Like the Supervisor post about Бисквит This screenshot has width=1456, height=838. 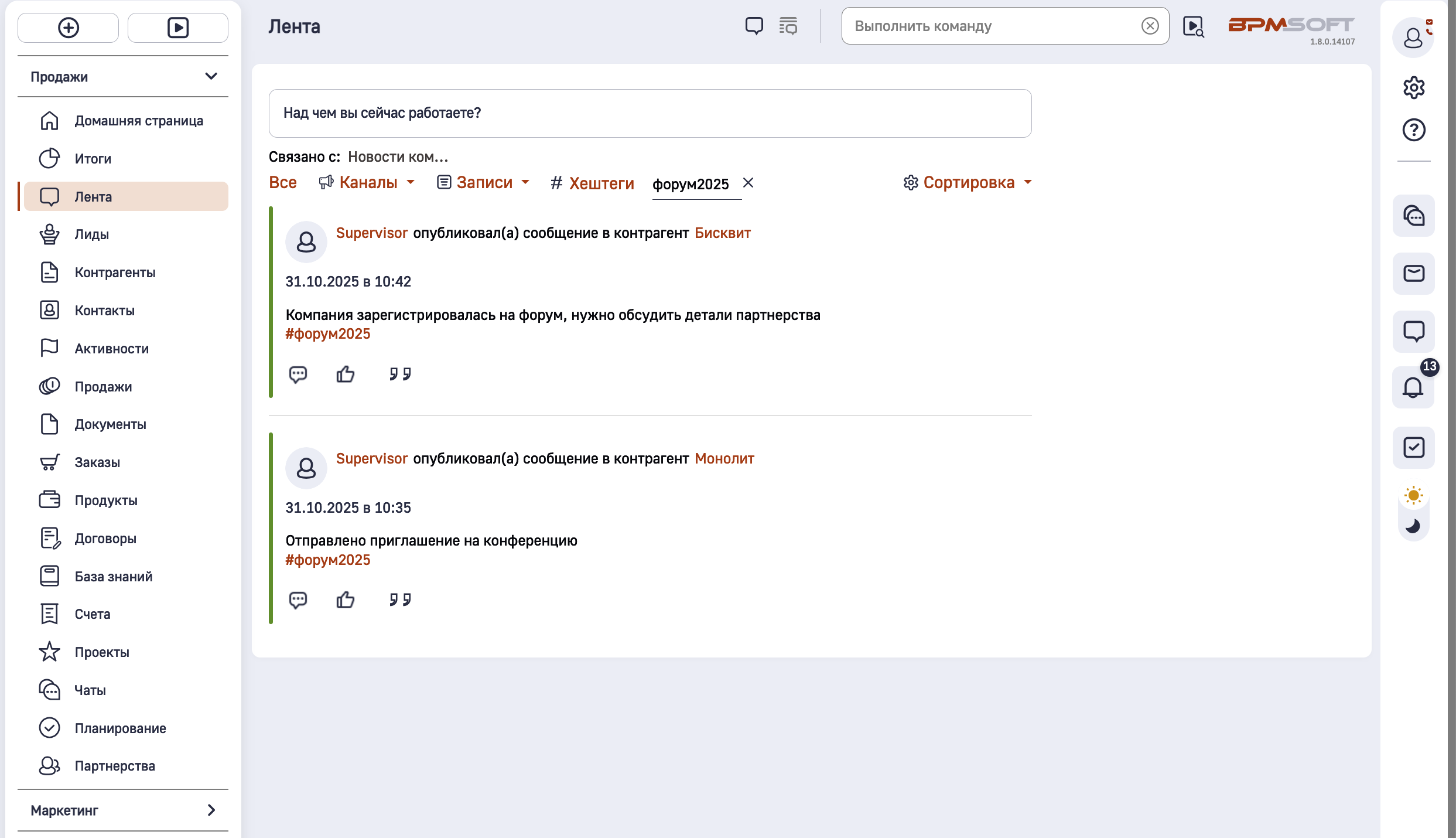tap(345, 374)
